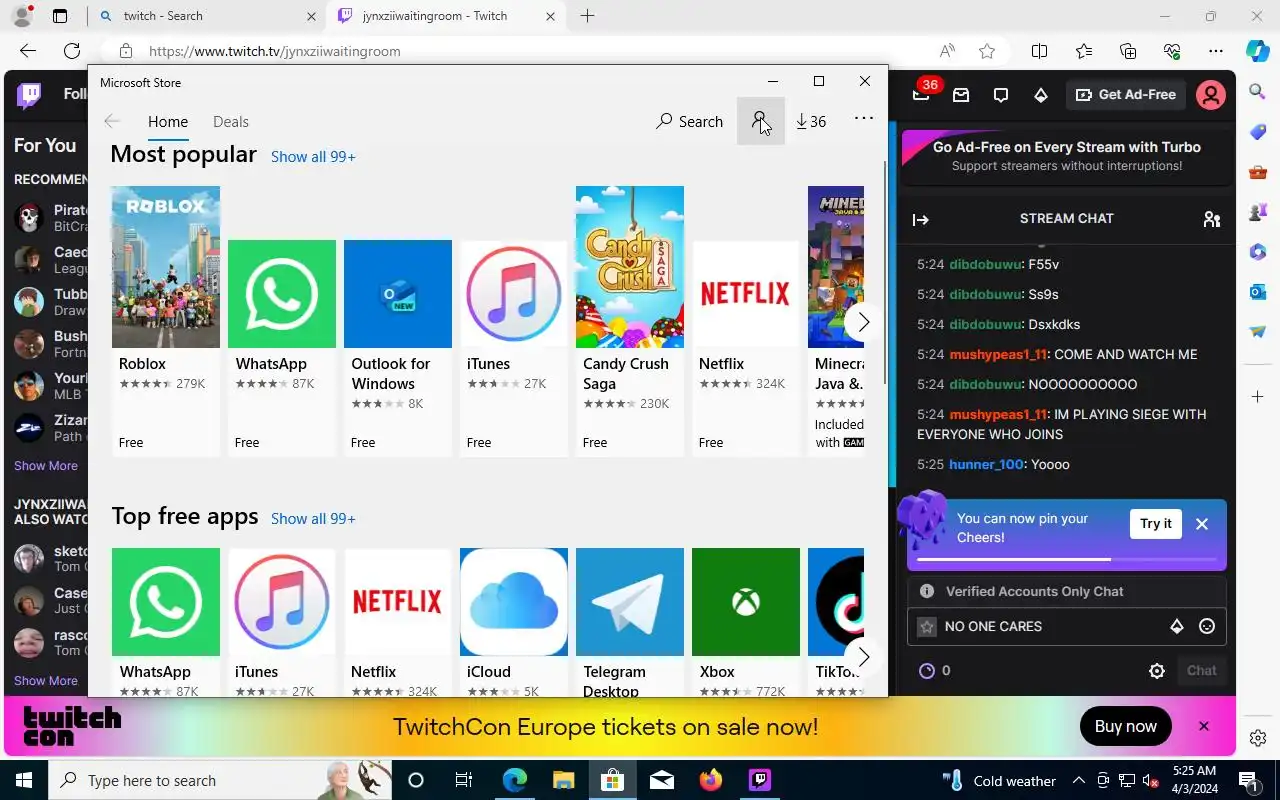Open the Netflix tile in Top free apps
Viewport: 1280px width, 800px height.
398,622
